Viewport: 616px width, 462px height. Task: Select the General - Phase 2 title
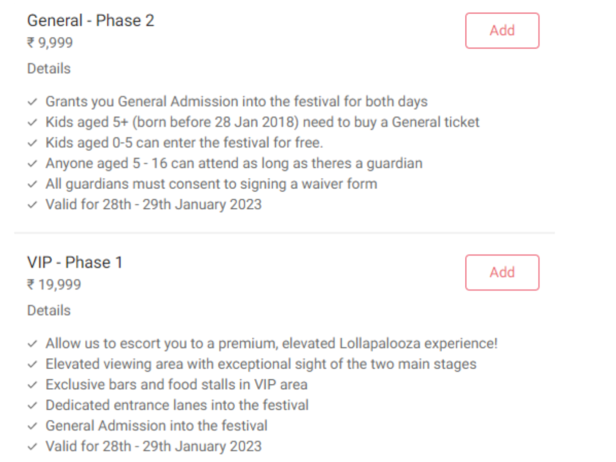click(91, 20)
